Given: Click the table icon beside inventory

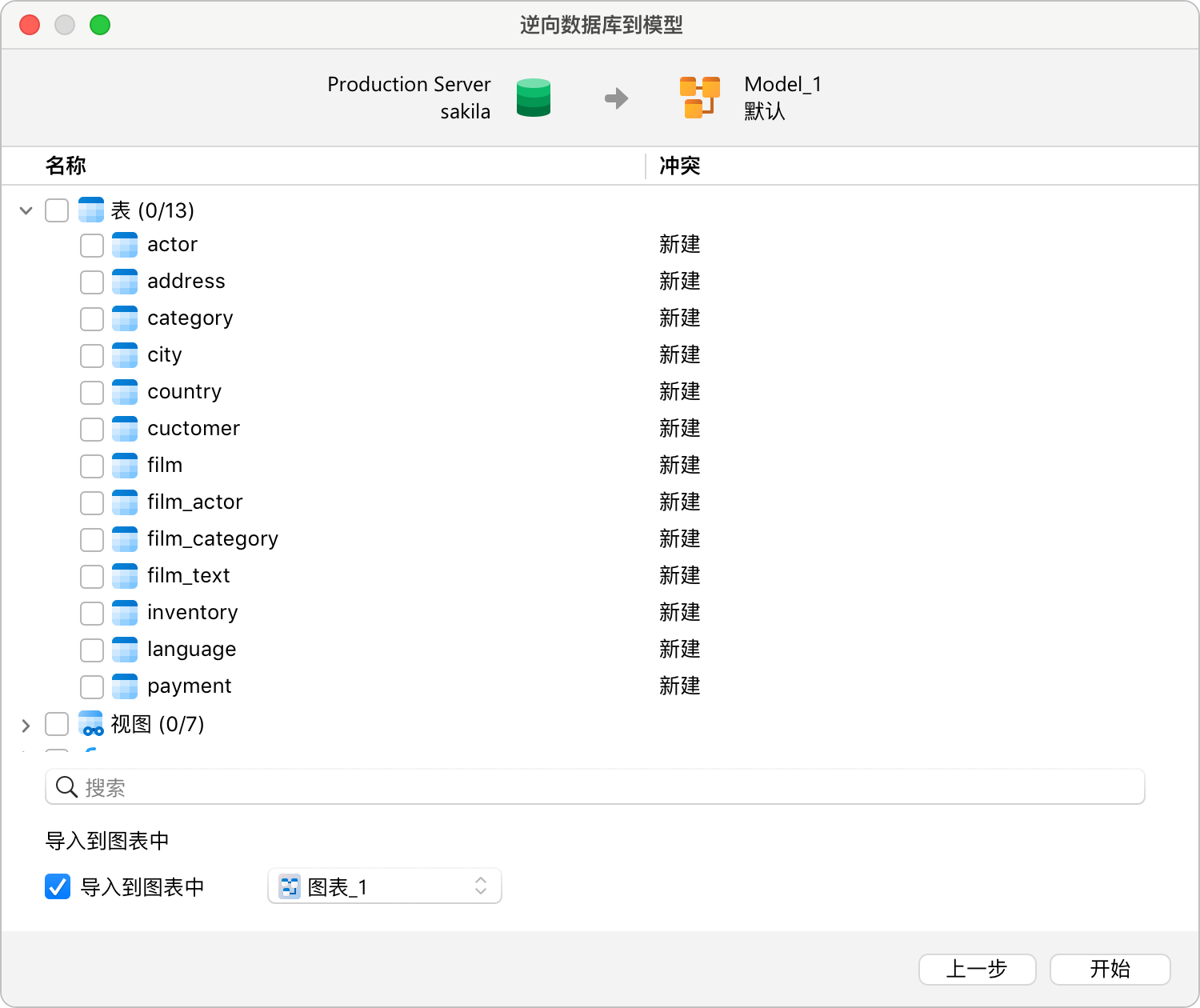Looking at the screenshot, I should point(125,613).
